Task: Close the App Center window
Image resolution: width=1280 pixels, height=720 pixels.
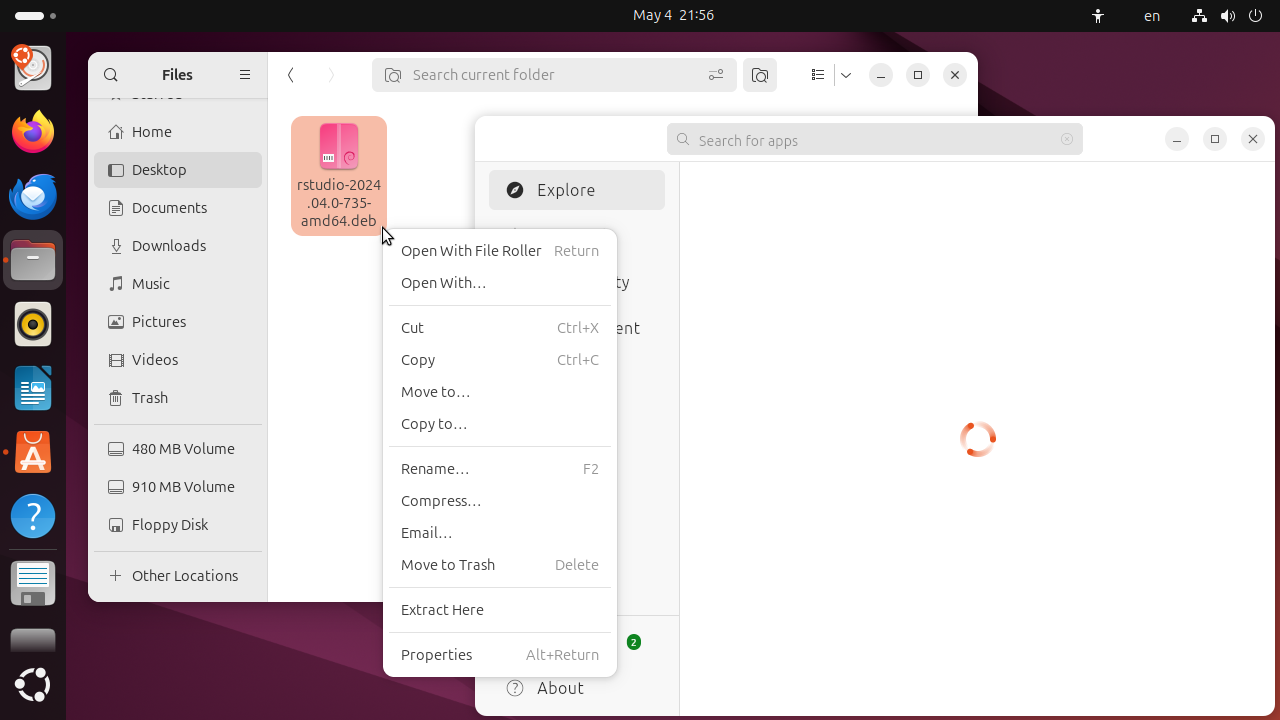Action: (1253, 140)
